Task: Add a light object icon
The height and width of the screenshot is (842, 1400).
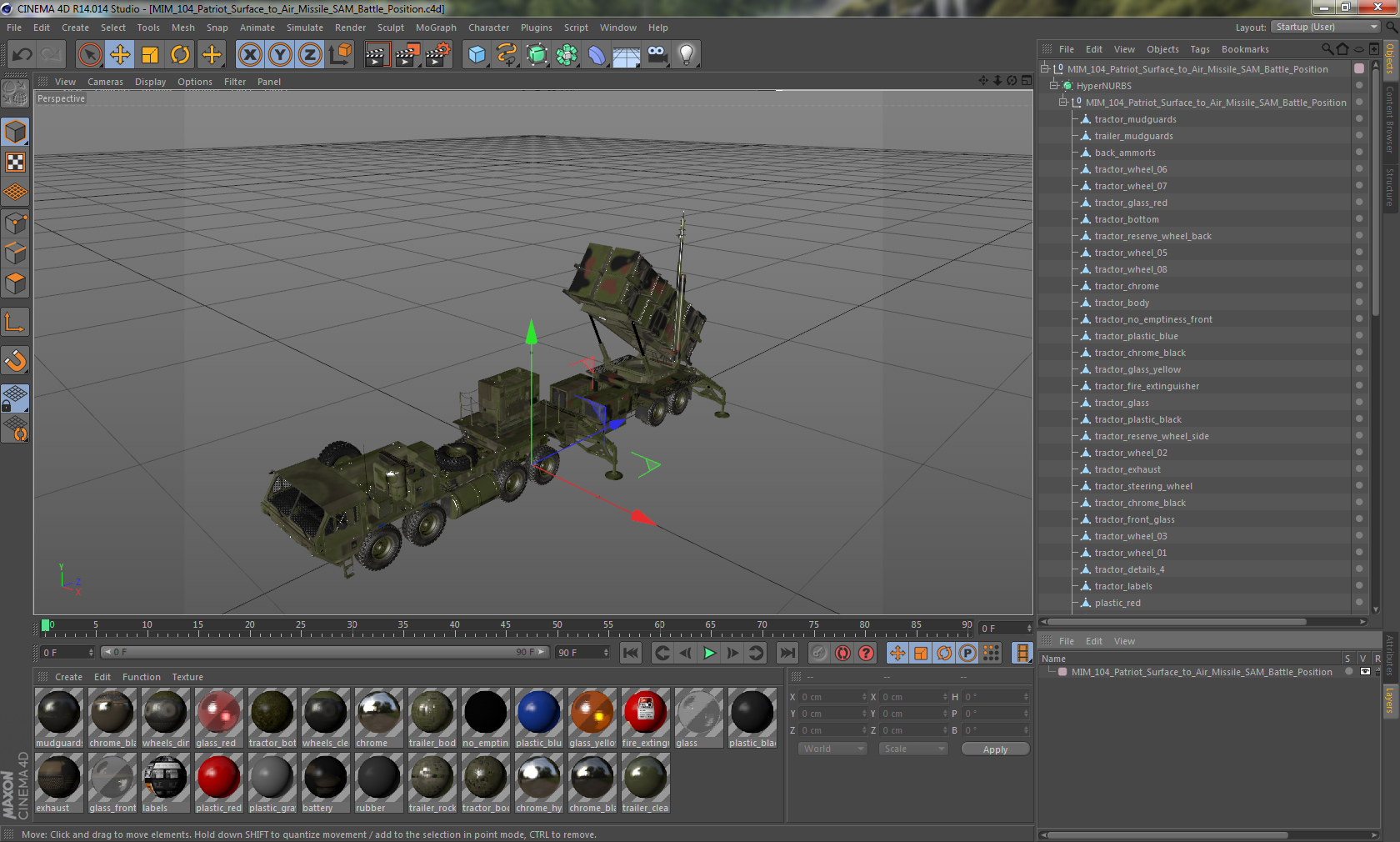Action: pyautogui.click(x=687, y=55)
